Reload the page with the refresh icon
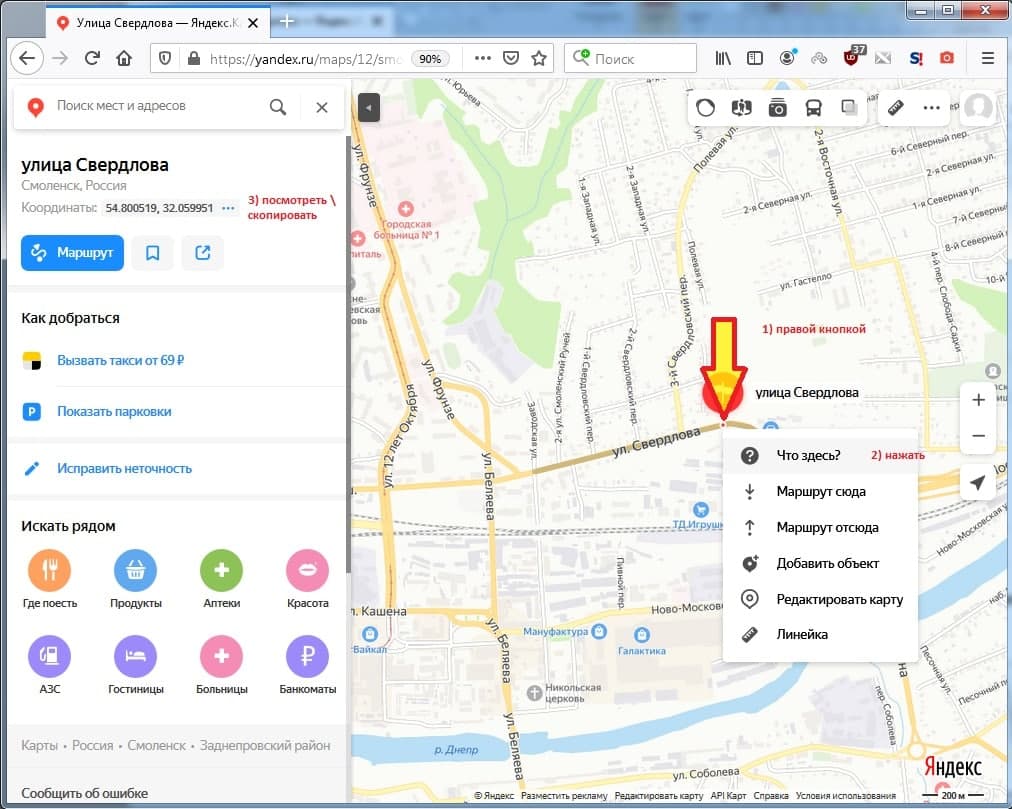The image size is (1012, 809). click(92, 59)
